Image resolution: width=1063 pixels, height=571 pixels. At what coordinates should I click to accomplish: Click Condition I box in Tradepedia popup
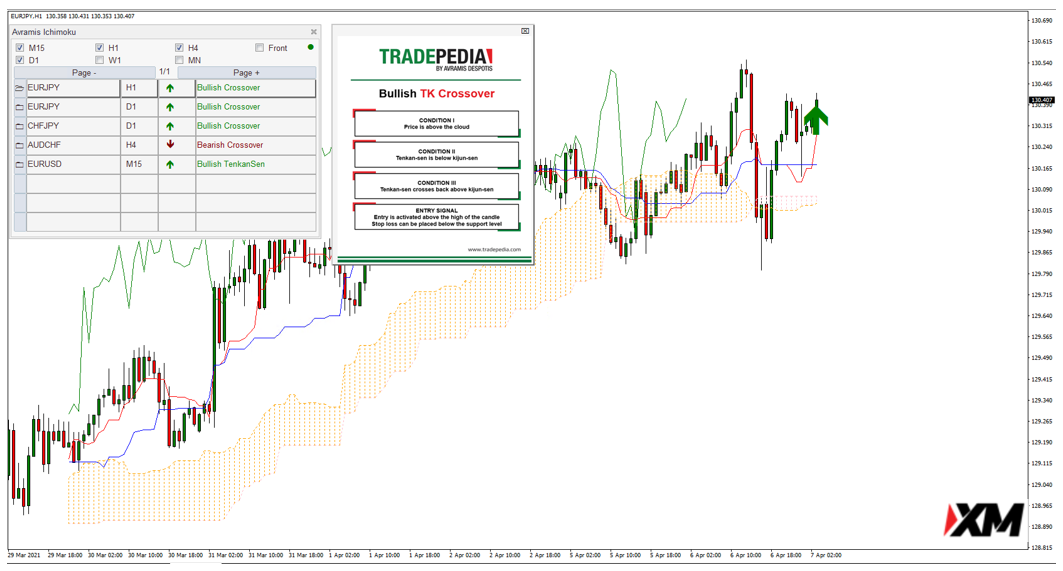pyautogui.click(x=436, y=123)
